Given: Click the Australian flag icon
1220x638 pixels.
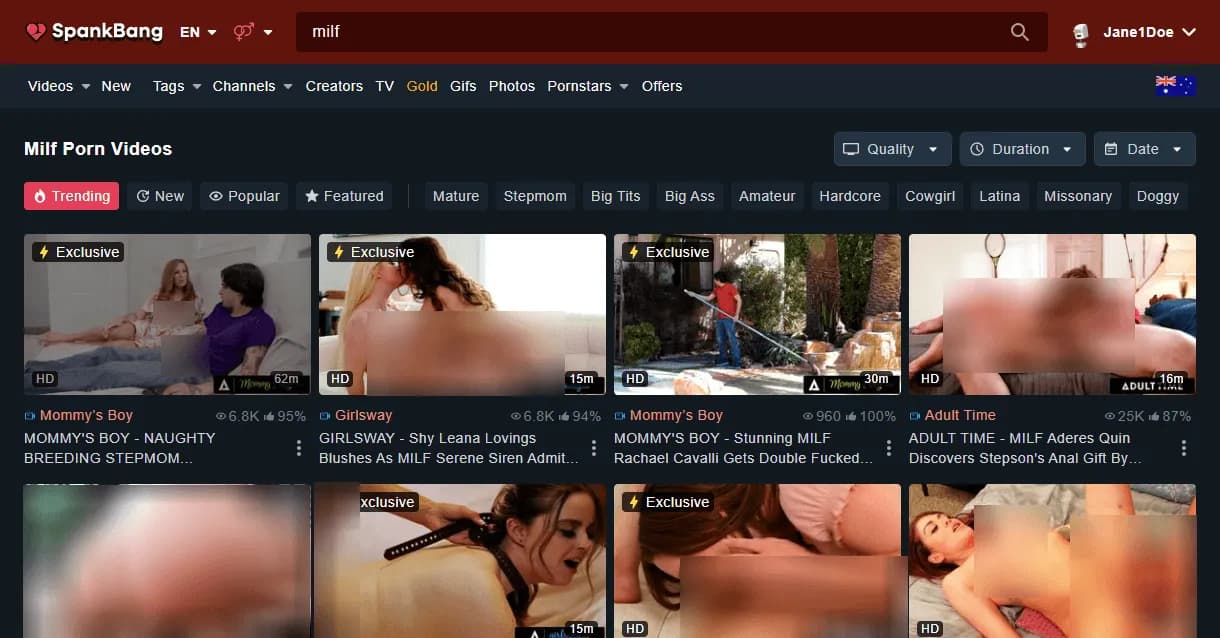Looking at the screenshot, I should 1175,86.
